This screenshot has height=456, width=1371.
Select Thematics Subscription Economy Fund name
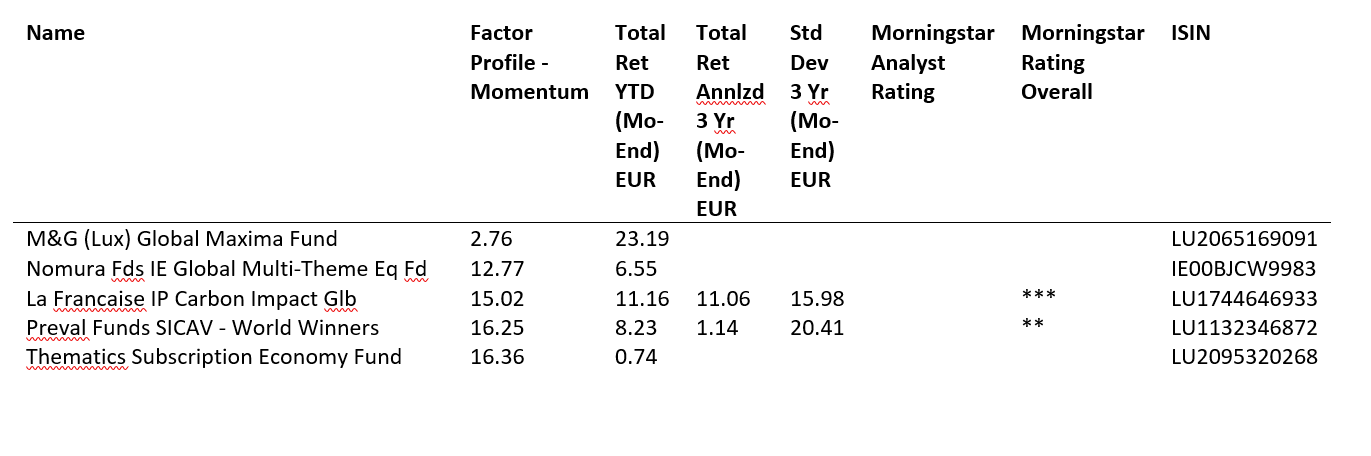(x=214, y=357)
